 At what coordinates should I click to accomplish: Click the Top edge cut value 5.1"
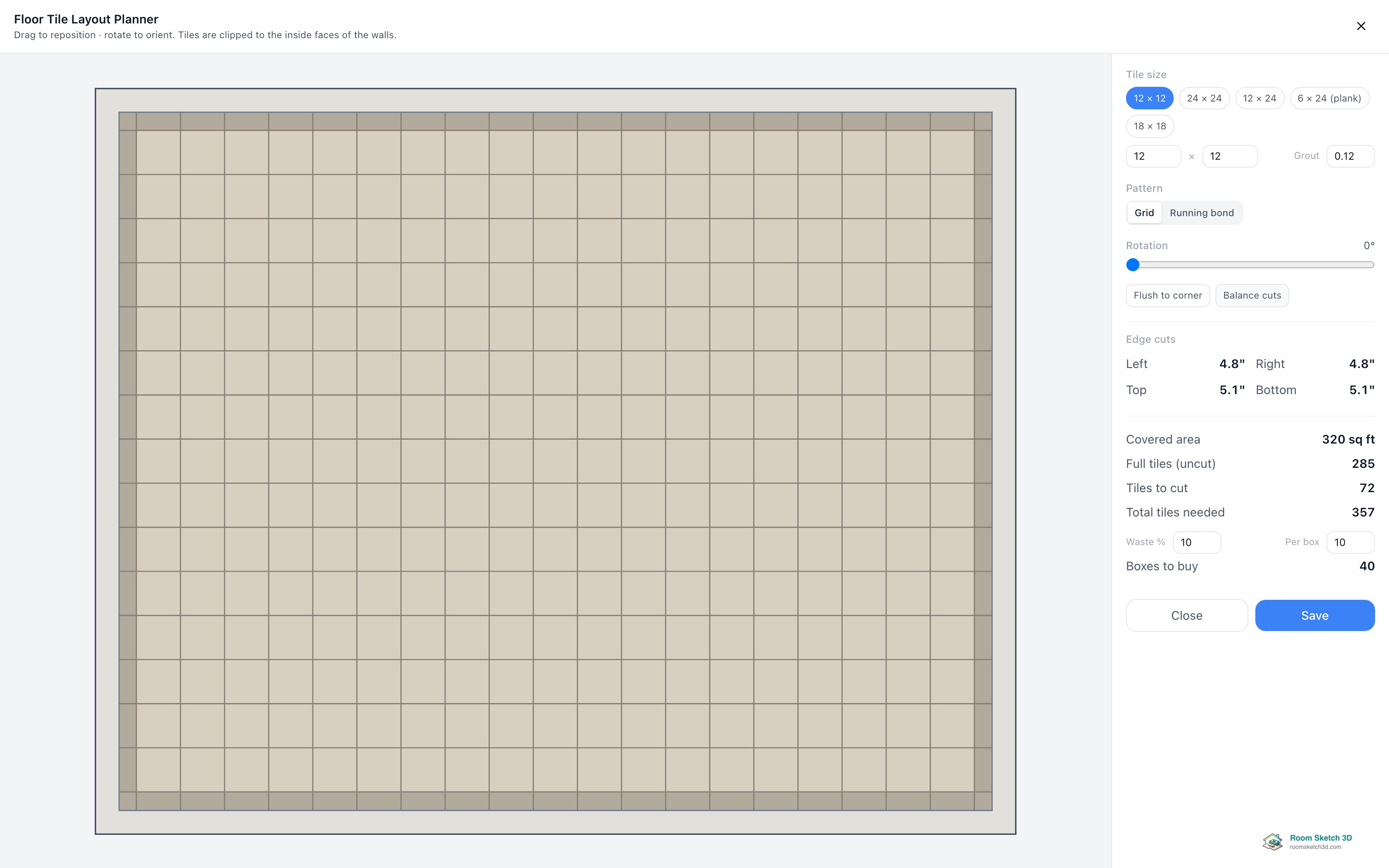click(1232, 390)
